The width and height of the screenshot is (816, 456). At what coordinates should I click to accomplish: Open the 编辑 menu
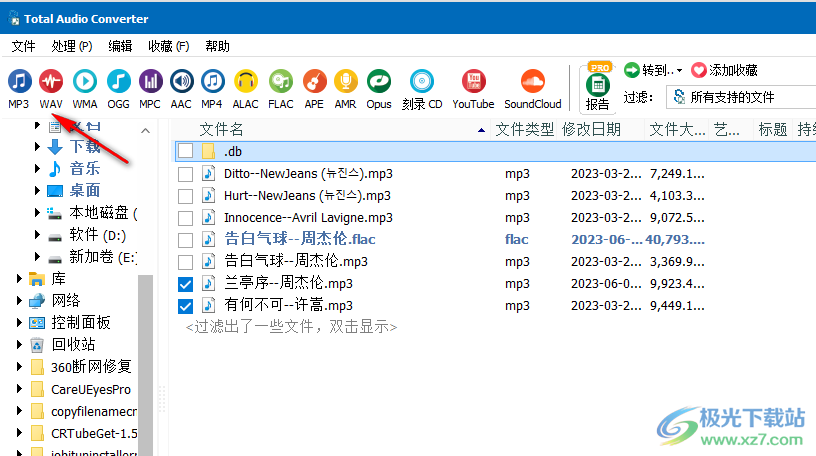[x=120, y=46]
